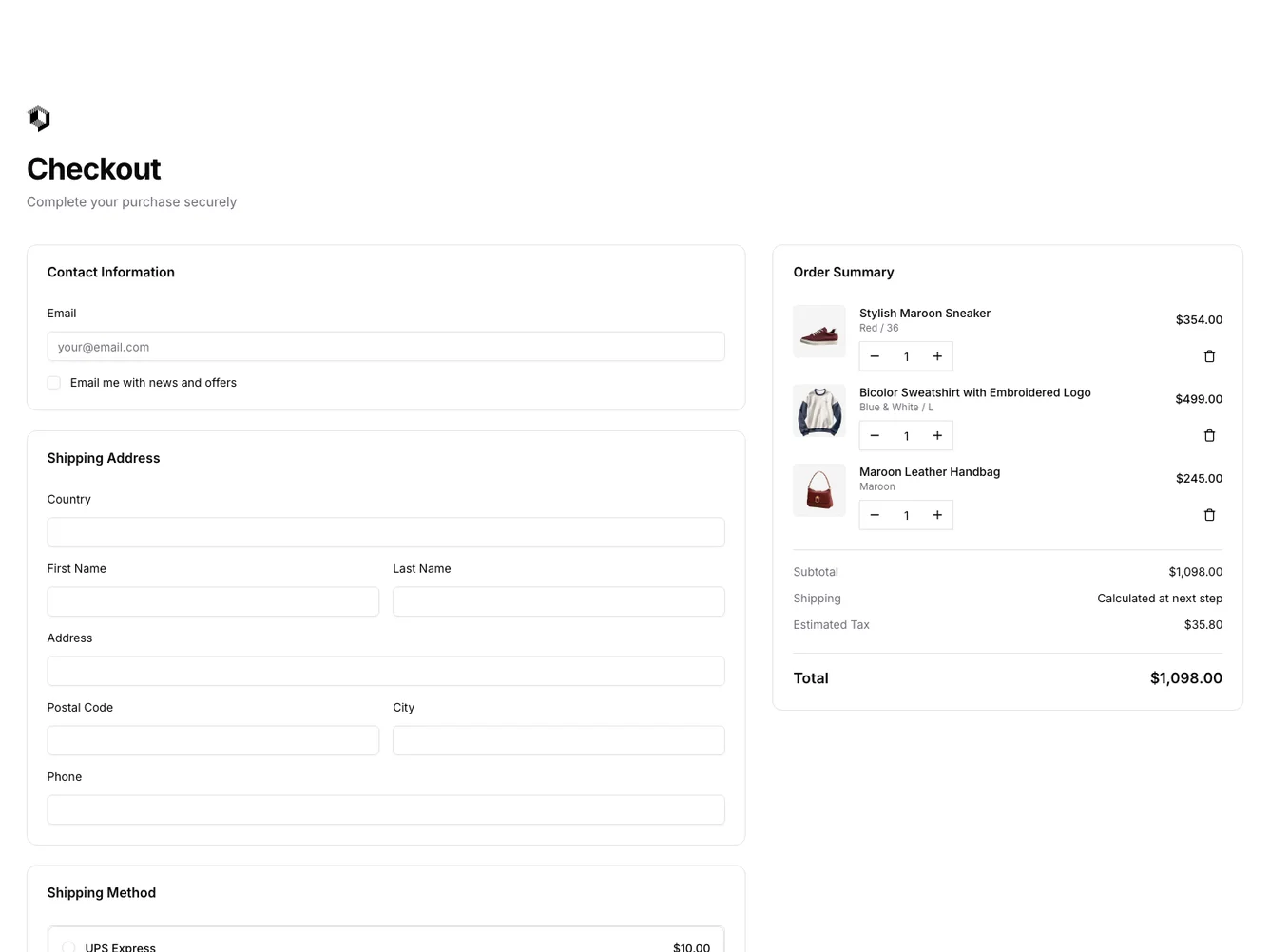
Task: Click the Postal Code field
Action: (x=213, y=740)
